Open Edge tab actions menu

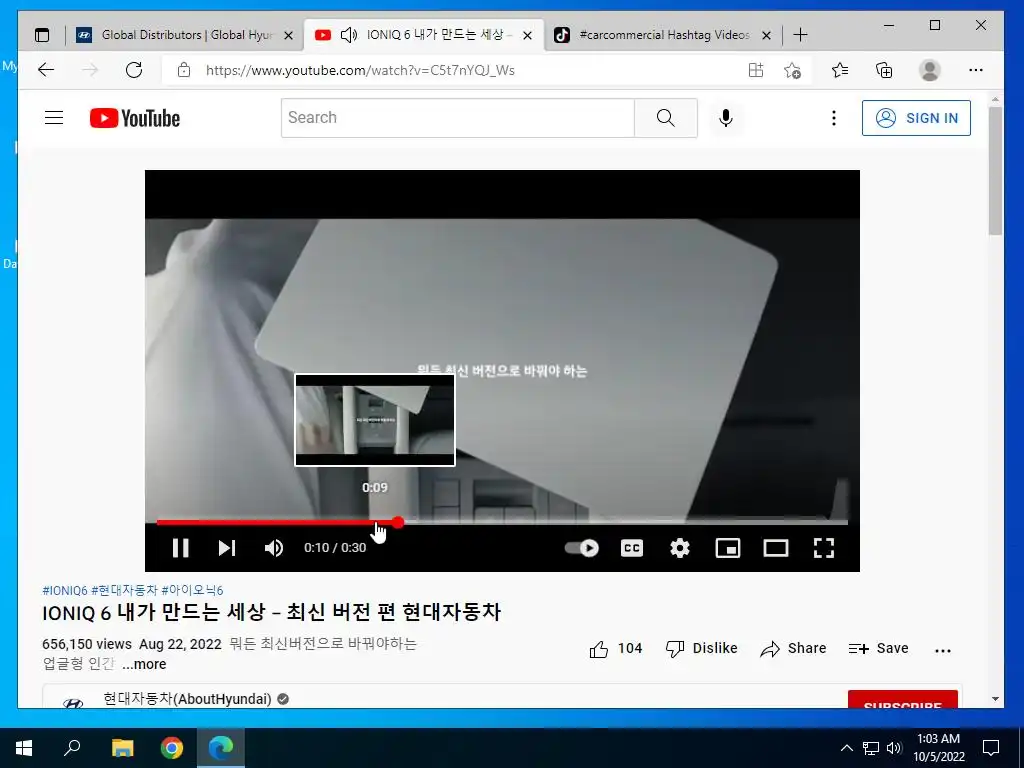click(x=42, y=35)
